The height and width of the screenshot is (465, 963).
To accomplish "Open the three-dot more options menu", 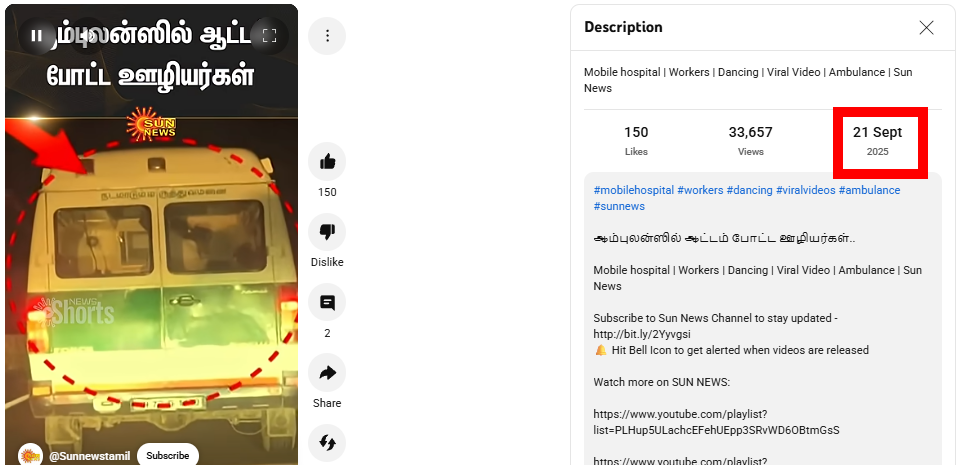I will [x=327, y=36].
